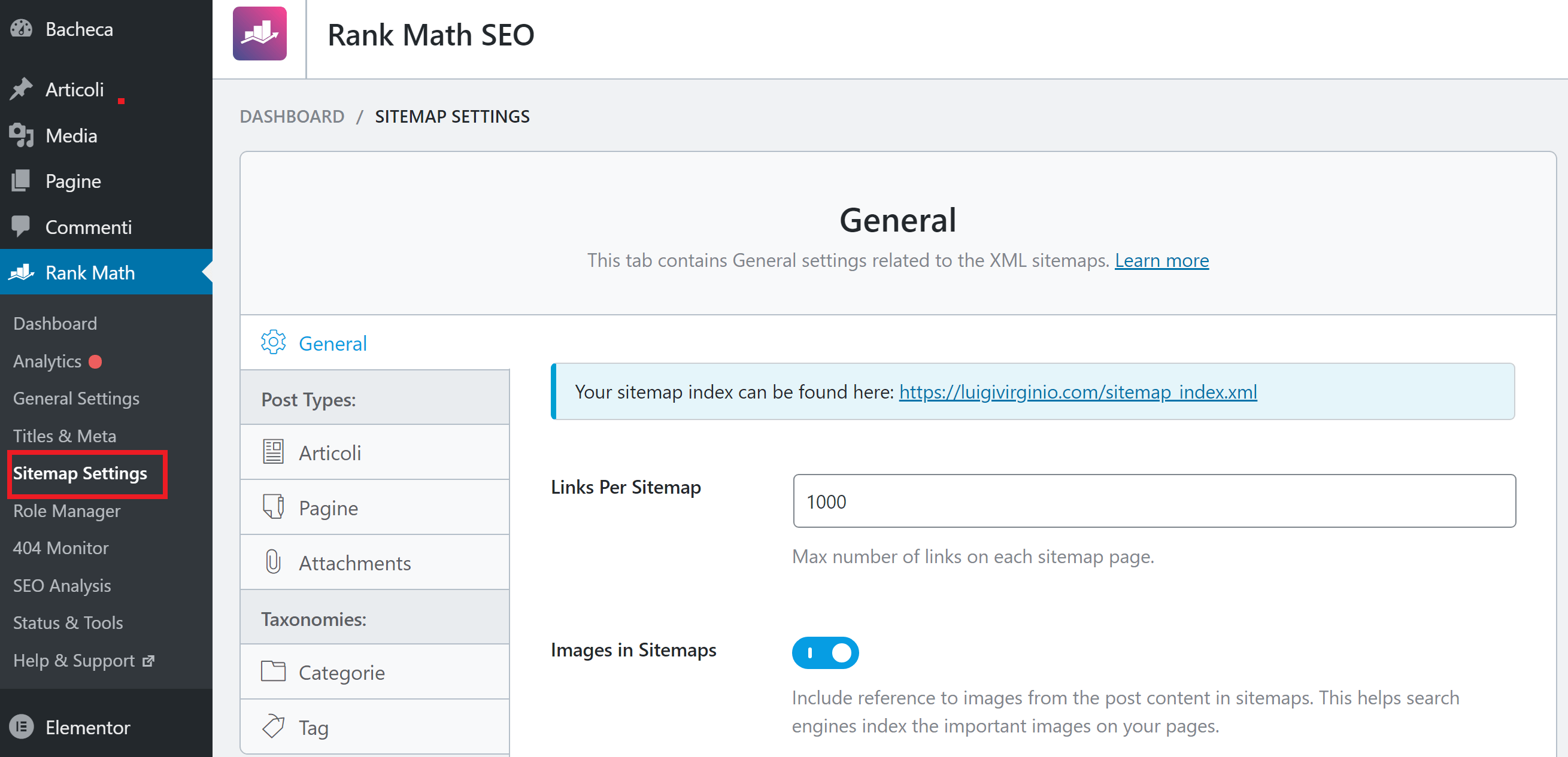Click the Commenti speech bubble icon

pyautogui.click(x=22, y=226)
